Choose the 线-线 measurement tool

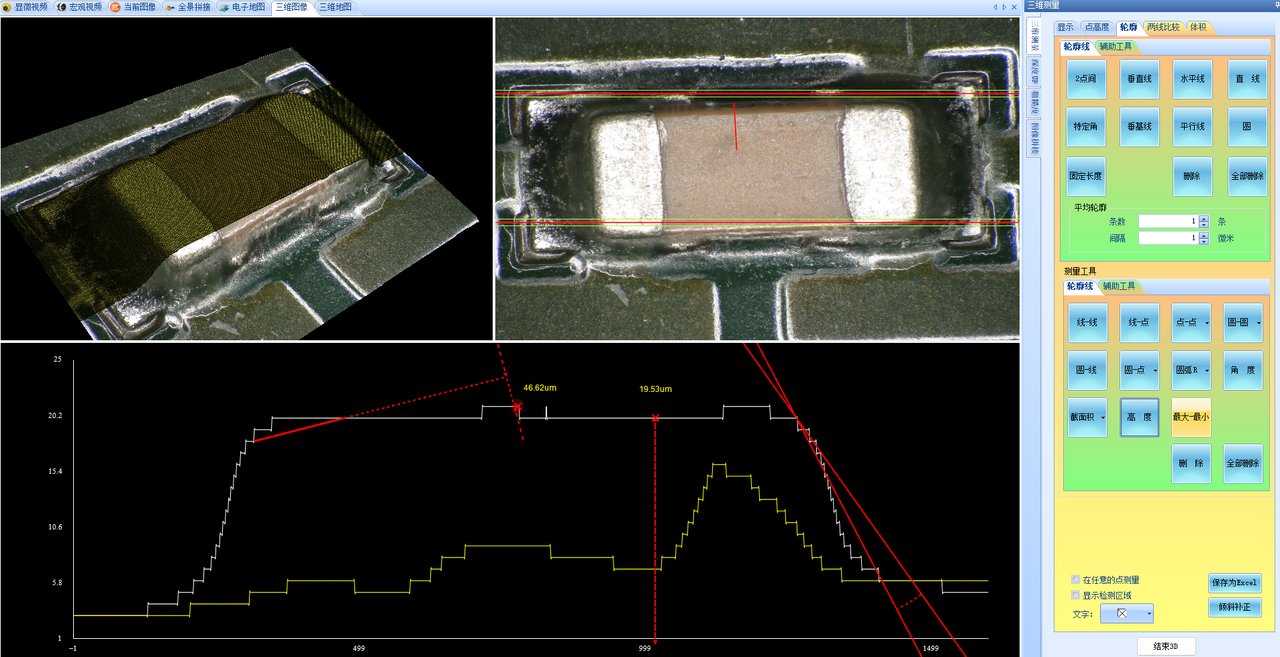(1087, 323)
